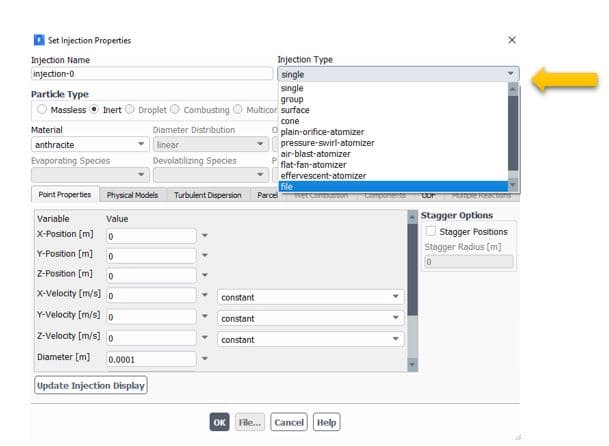Screen dimensions: 609x446
Task: Open the Turbulent Dispersion tab
Action: pyautogui.click(x=207, y=195)
